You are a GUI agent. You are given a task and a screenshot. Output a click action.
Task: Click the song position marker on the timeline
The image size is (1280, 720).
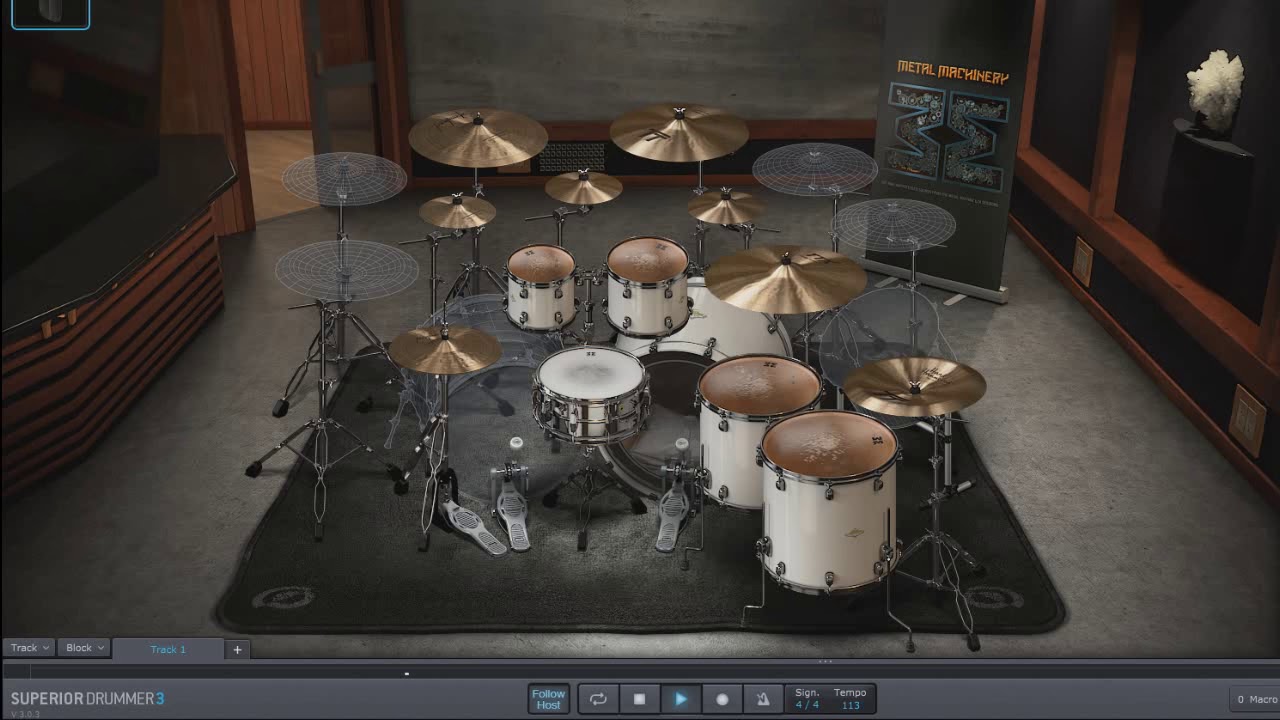coord(407,674)
